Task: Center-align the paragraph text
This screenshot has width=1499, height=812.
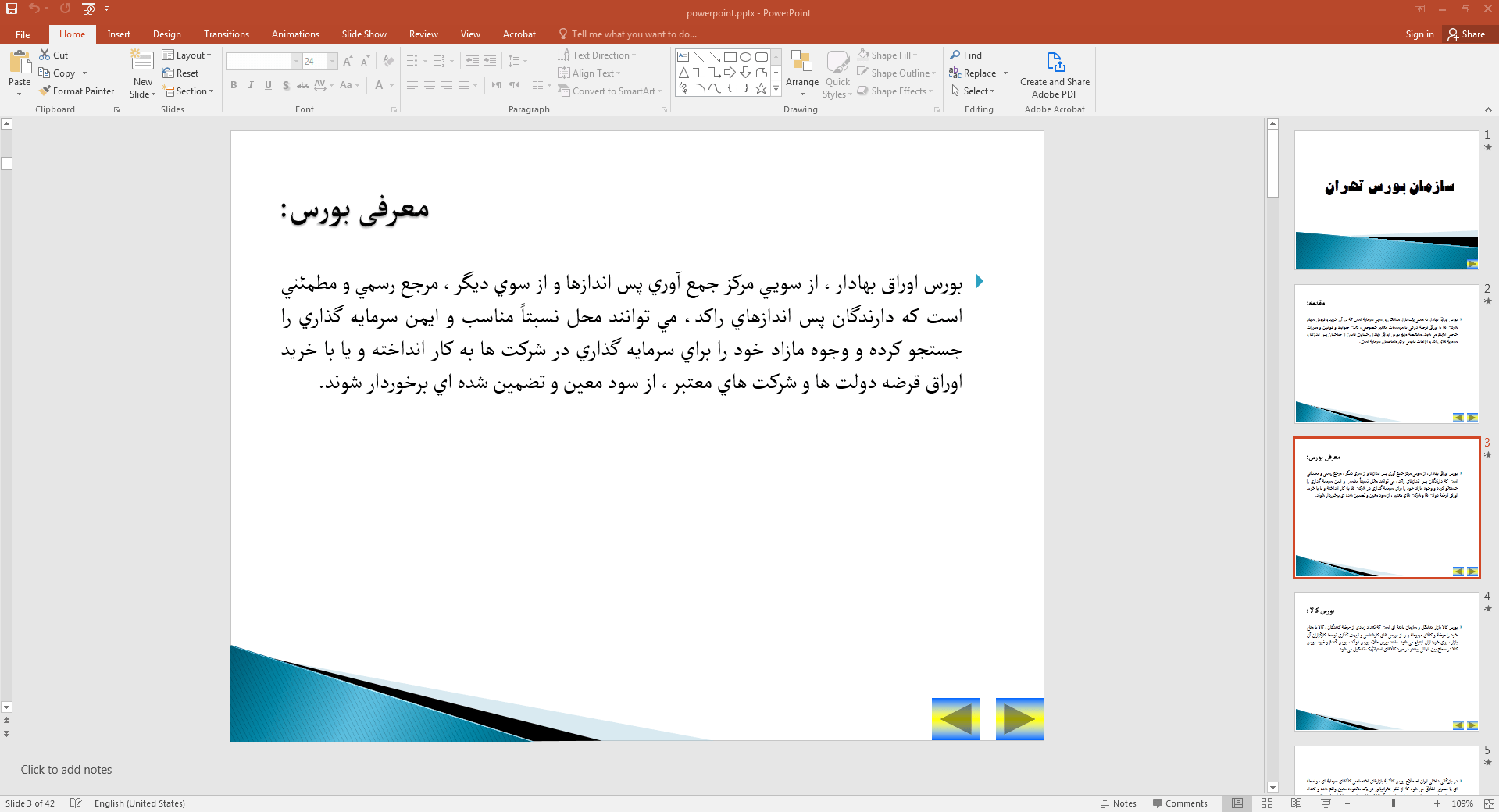Action: [x=430, y=85]
